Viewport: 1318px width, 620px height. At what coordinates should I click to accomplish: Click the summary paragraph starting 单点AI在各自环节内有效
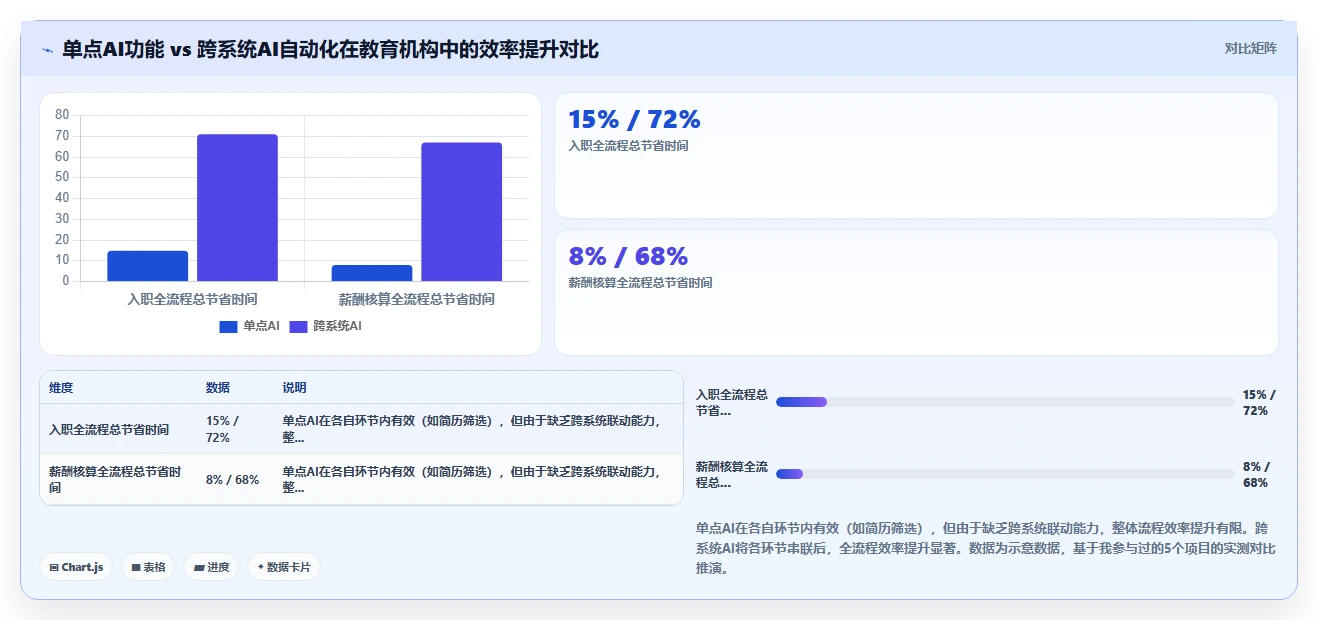click(986, 548)
